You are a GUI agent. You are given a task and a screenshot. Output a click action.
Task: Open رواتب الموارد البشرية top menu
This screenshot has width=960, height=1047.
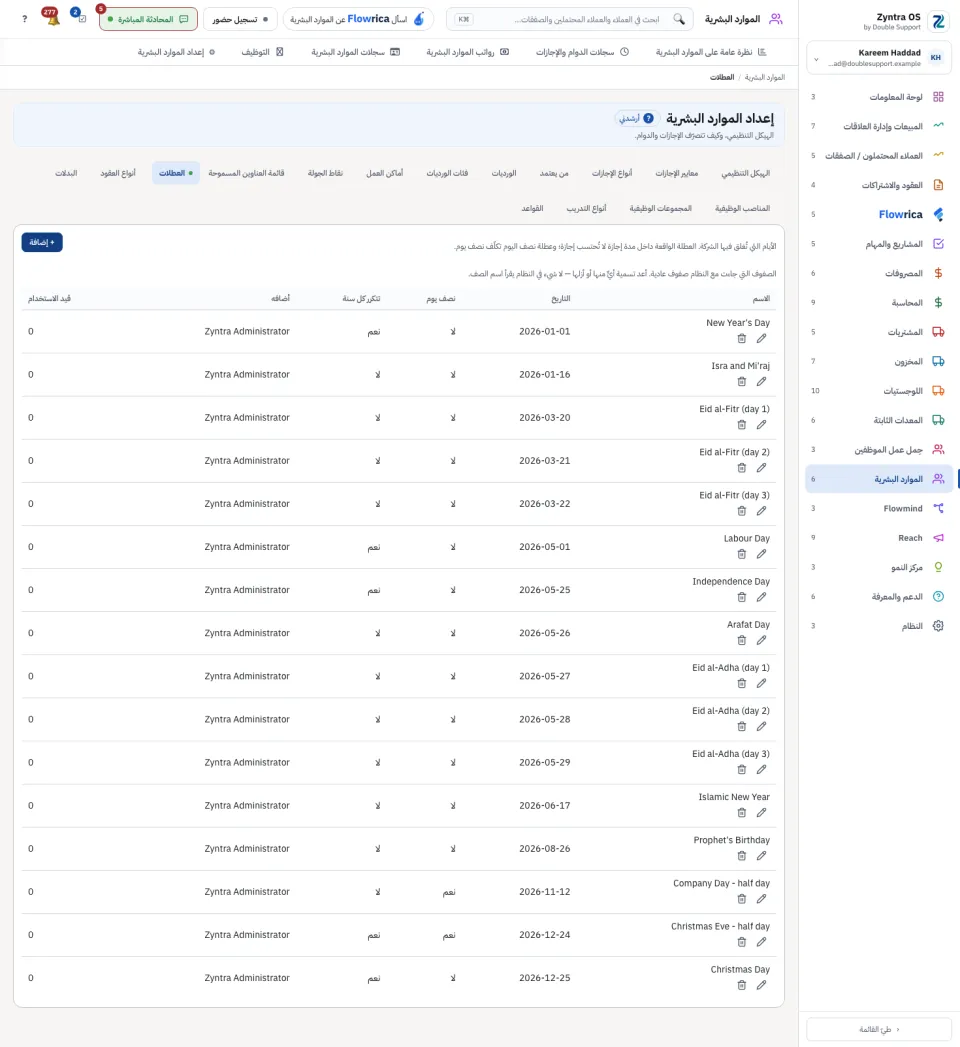[x=467, y=52]
